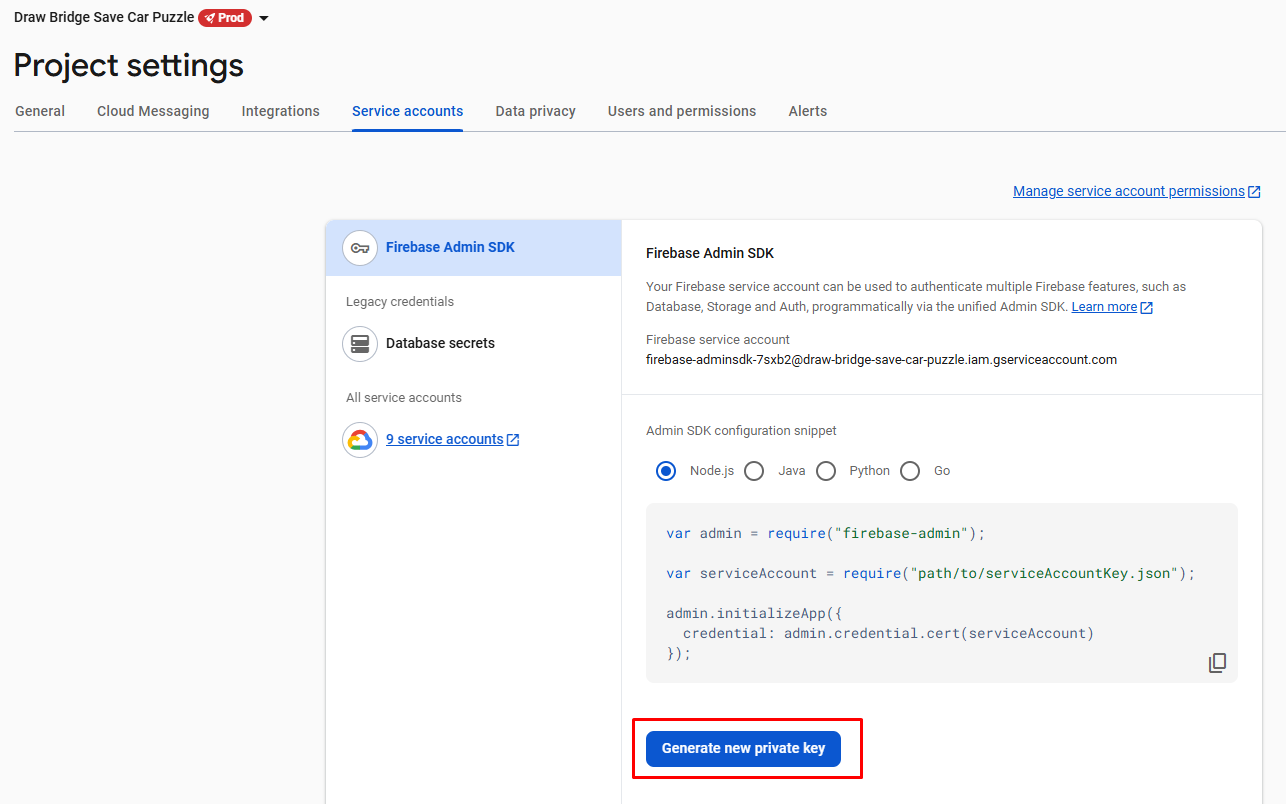1286x804 pixels.
Task: Select the Java radio button
Action: tap(754, 471)
